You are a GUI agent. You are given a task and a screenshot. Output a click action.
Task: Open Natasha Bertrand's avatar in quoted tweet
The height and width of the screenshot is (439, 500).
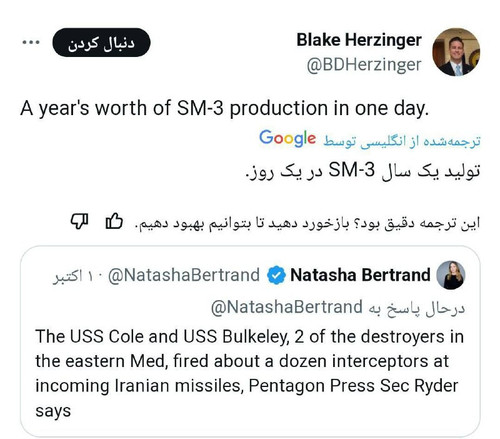coord(451,275)
